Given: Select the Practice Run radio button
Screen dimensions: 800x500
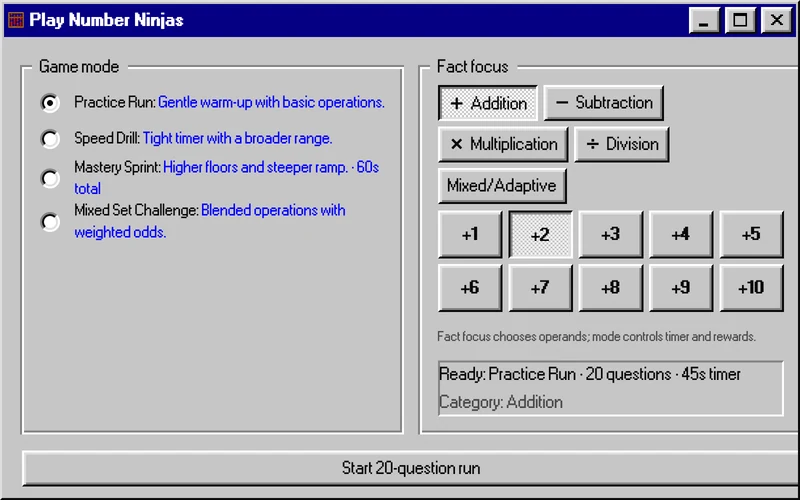Looking at the screenshot, I should (50, 103).
